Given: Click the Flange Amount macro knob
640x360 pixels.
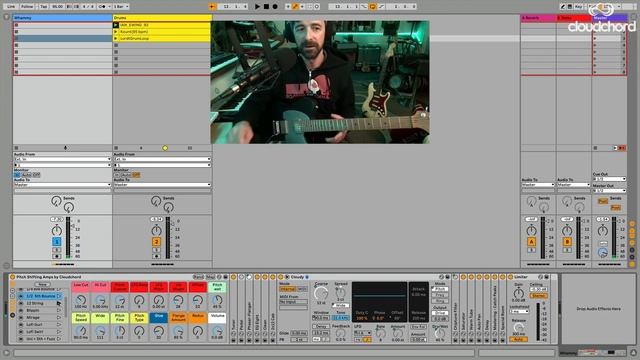Looking at the screenshot, I should click(178, 331).
